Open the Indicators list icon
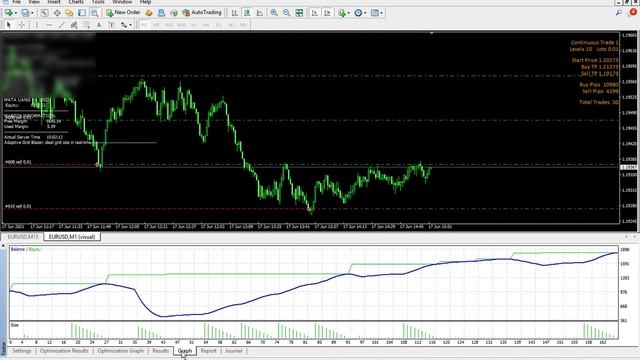The image size is (640, 360). pos(342,13)
